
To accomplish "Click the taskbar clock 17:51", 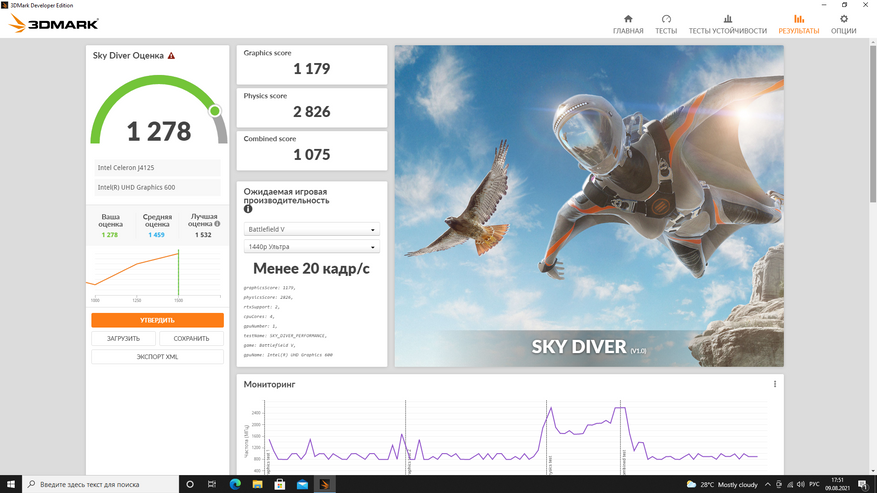I will point(837,484).
